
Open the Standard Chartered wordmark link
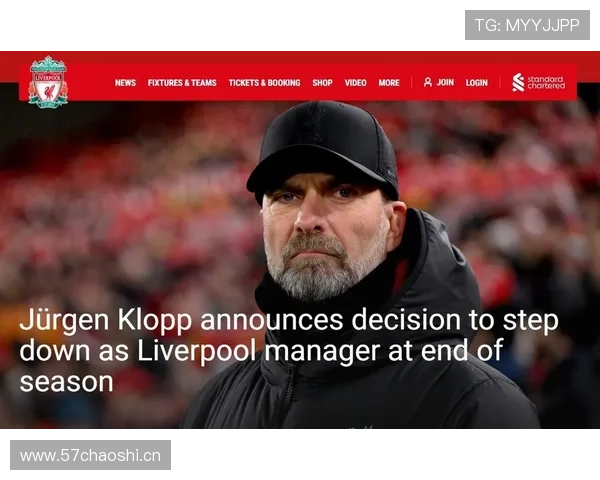coord(546,82)
